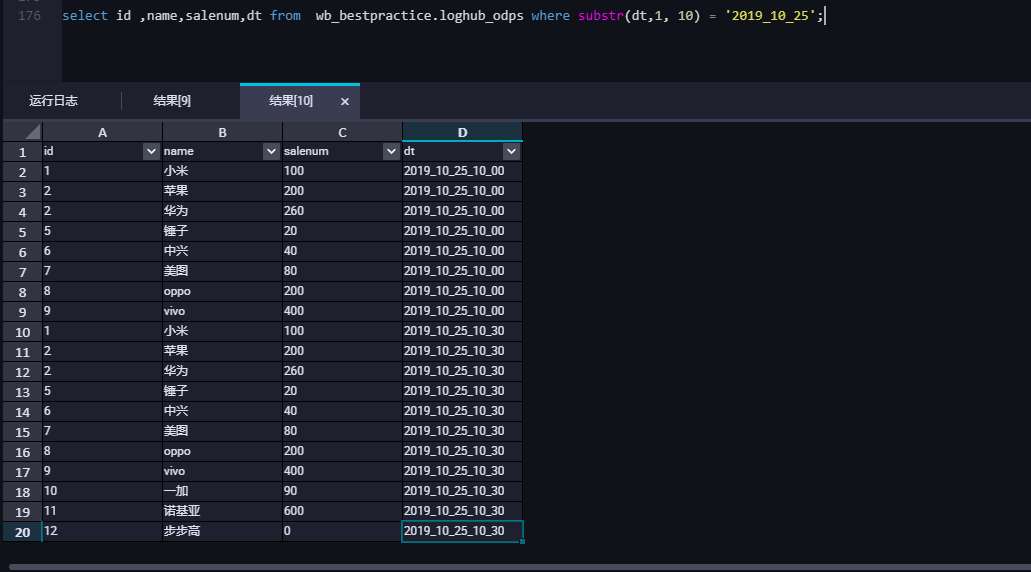Click dt cell in row 10

(x=462, y=331)
